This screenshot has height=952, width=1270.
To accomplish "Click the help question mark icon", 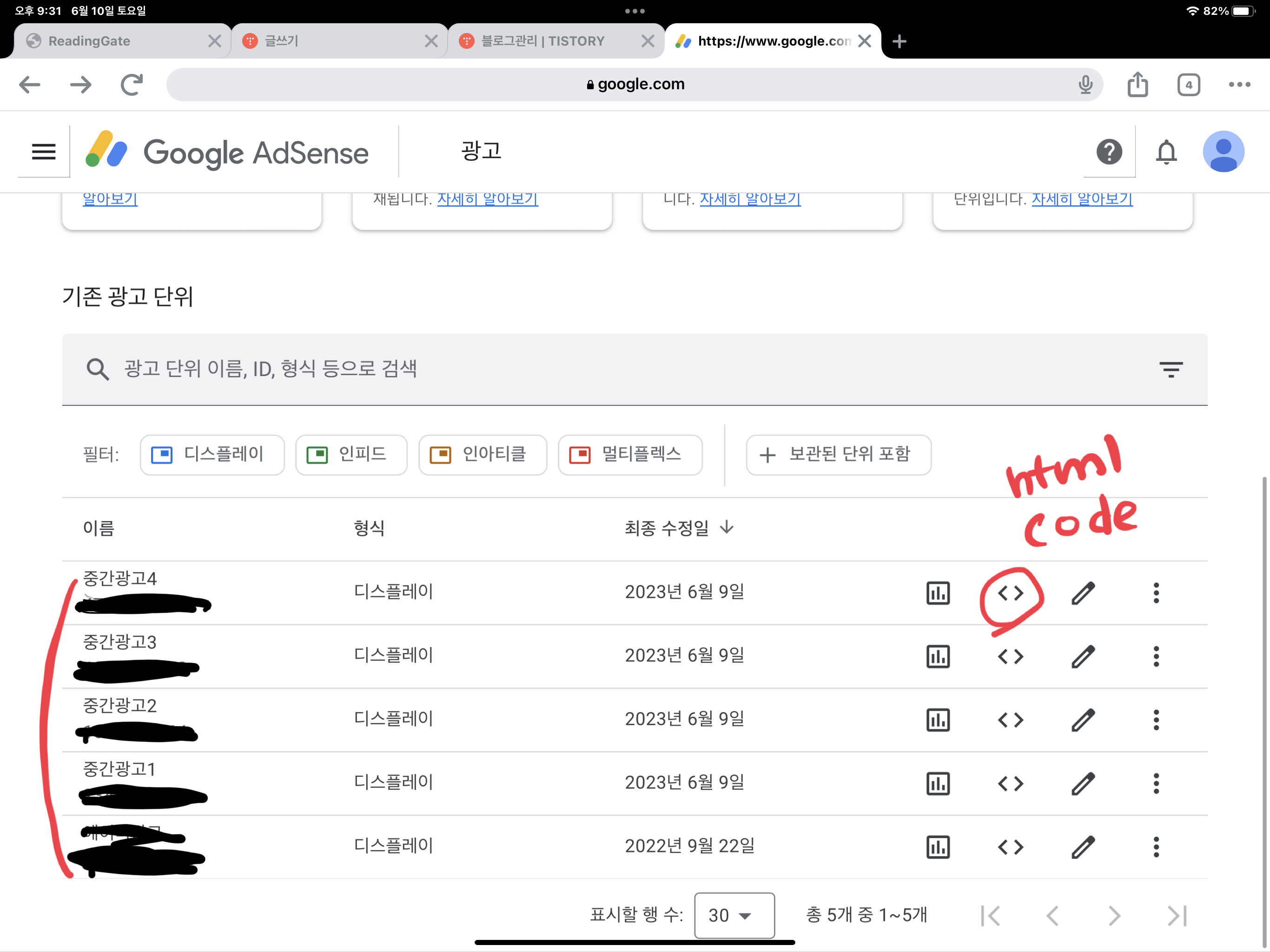I will [1109, 152].
